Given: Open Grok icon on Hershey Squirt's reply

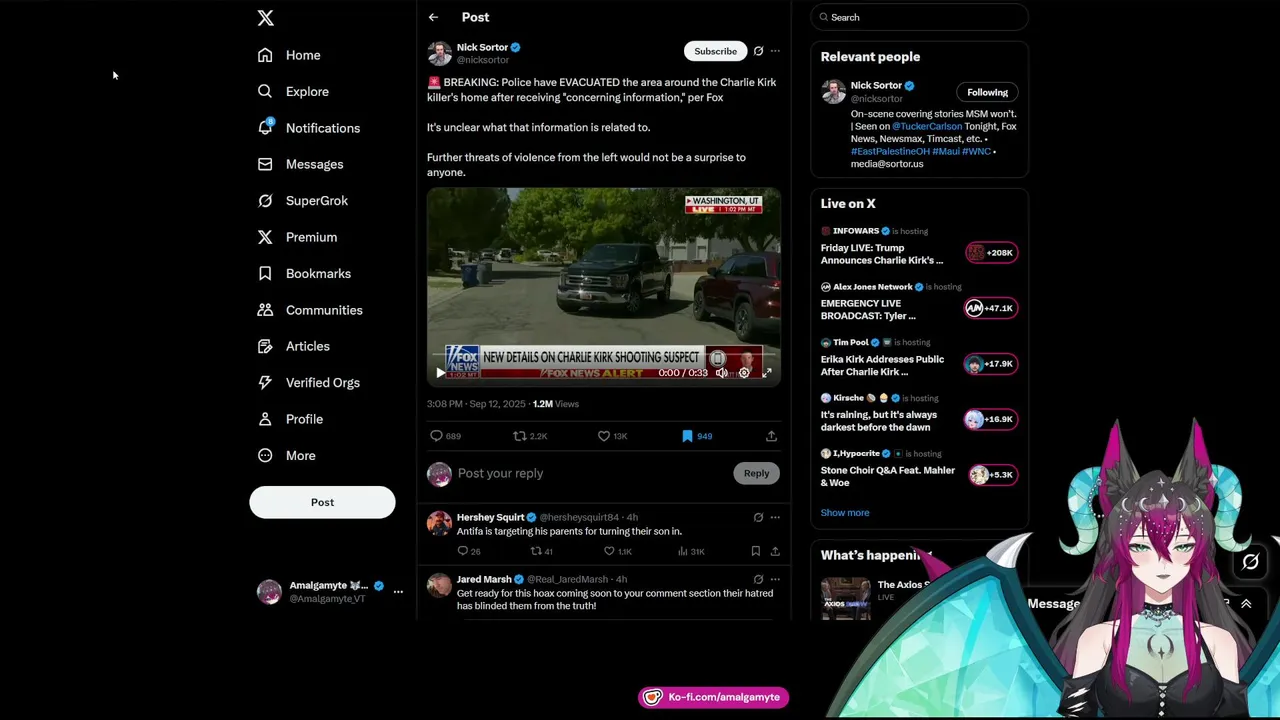Looking at the screenshot, I should [x=758, y=517].
